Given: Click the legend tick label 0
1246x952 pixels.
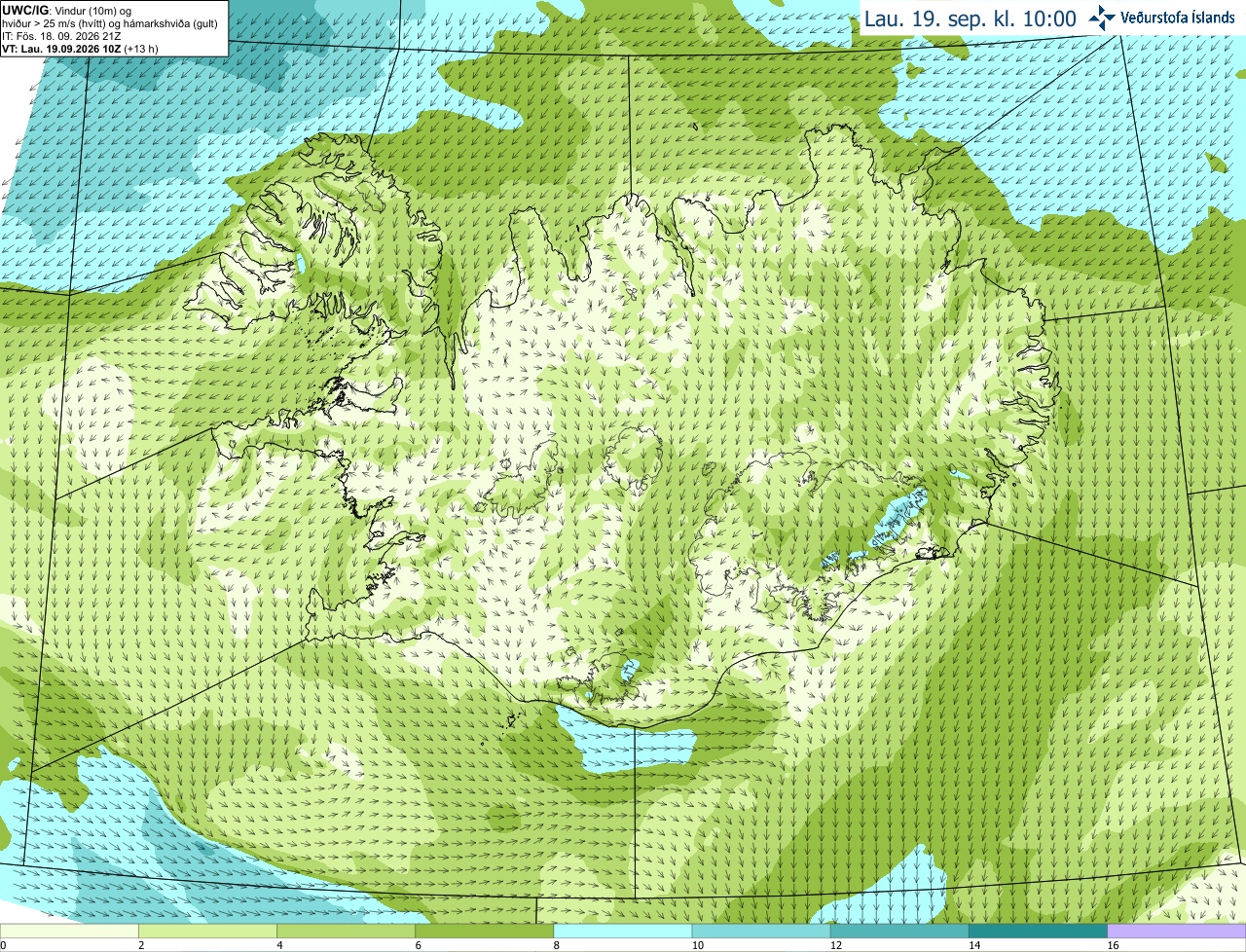Looking at the screenshot, I should click(x=4, y=945).
